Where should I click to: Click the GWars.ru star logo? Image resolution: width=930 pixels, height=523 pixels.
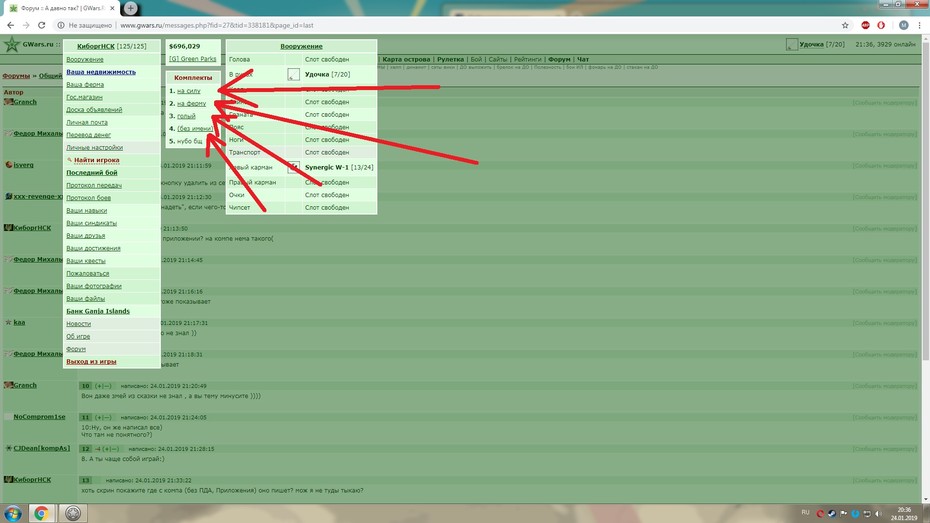coord(11,44)
